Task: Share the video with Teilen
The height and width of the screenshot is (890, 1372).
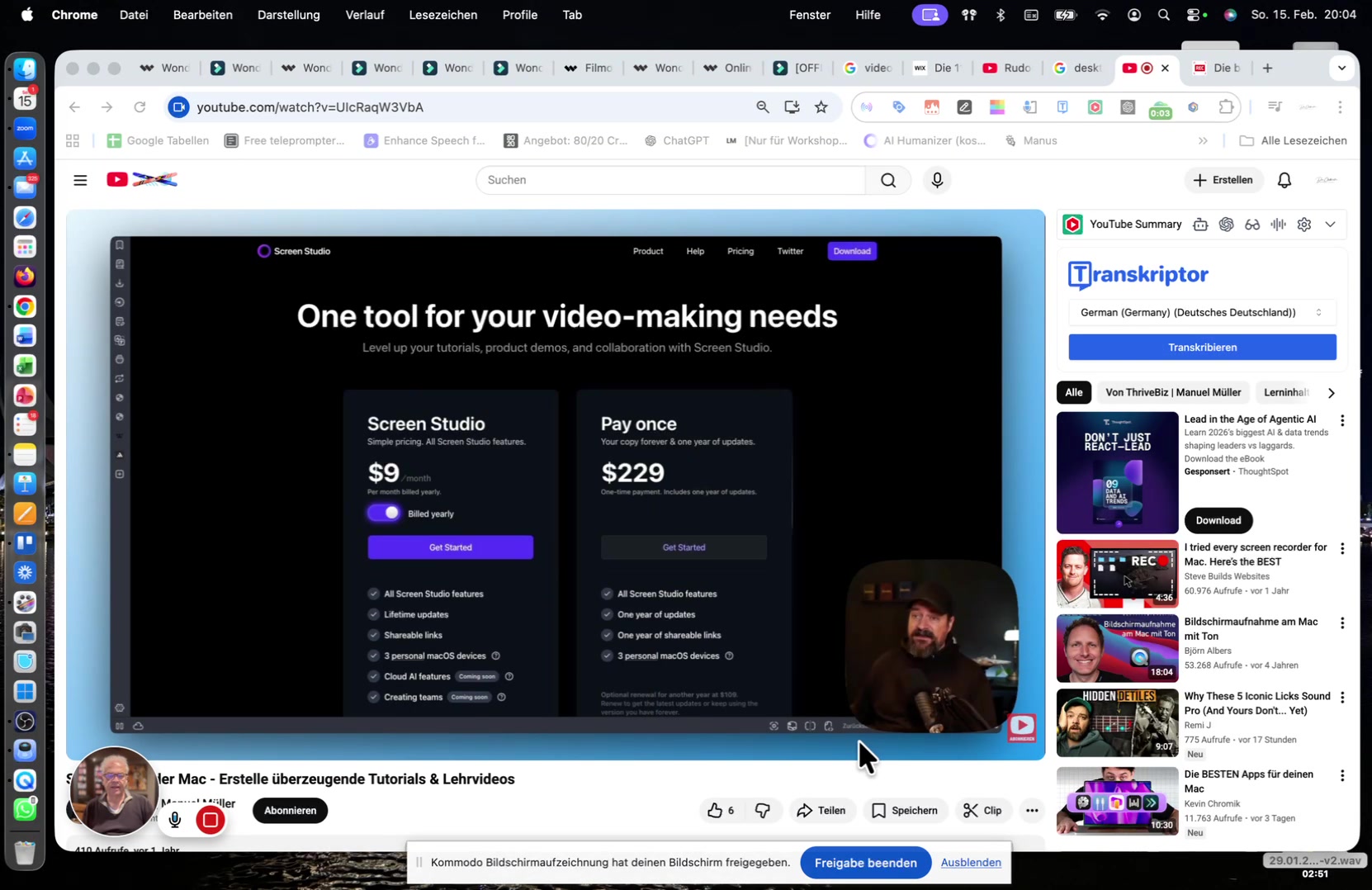Action: pos(821,811)
